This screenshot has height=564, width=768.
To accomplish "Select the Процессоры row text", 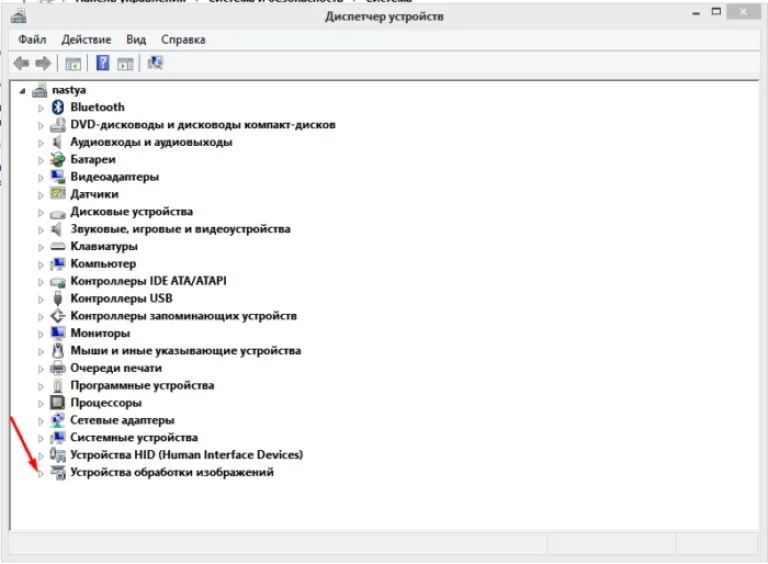I will (x=106, y=403).
